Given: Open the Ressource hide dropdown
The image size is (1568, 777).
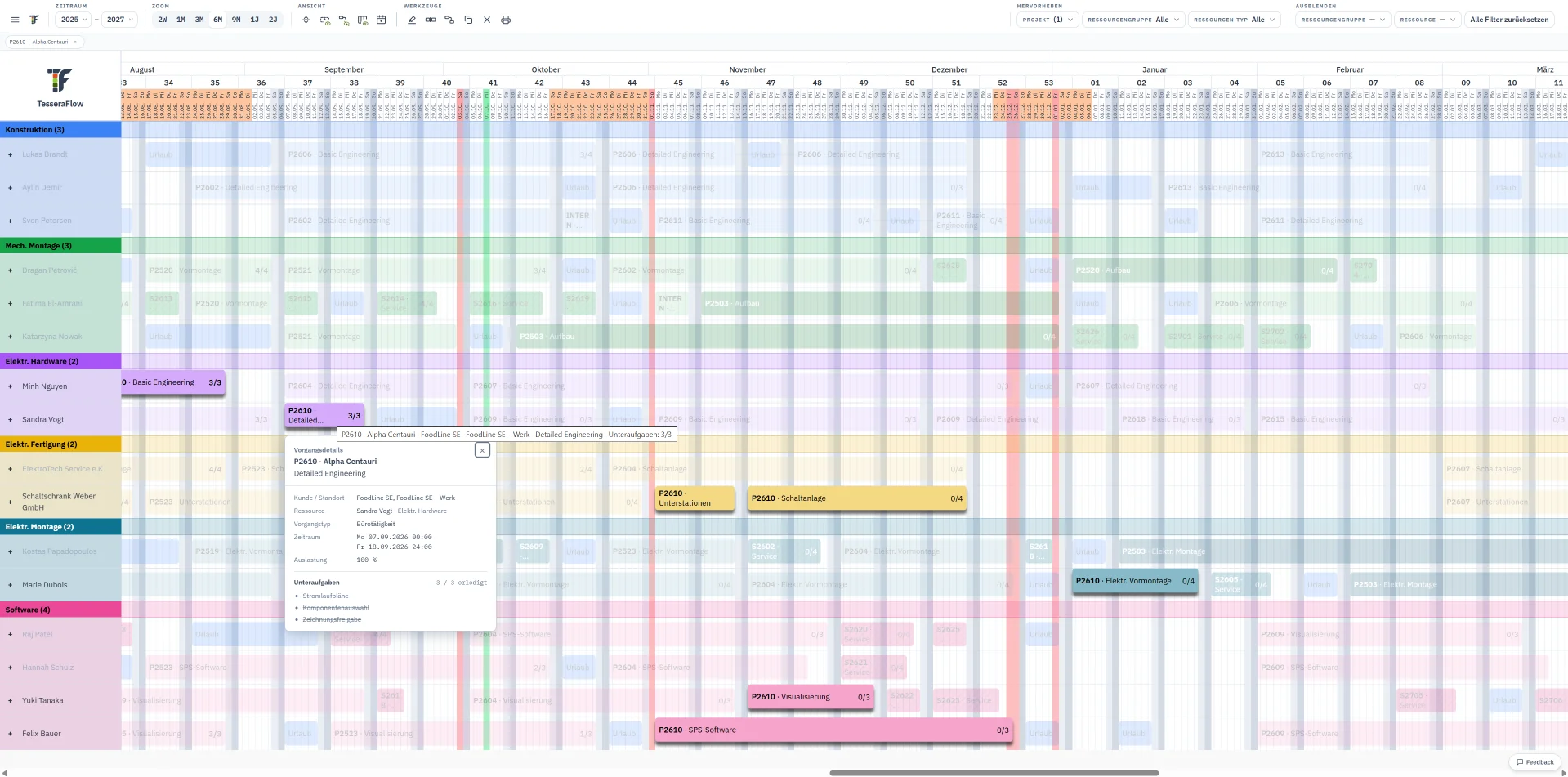Looking at the screenshot, I should coord(1427,20).
